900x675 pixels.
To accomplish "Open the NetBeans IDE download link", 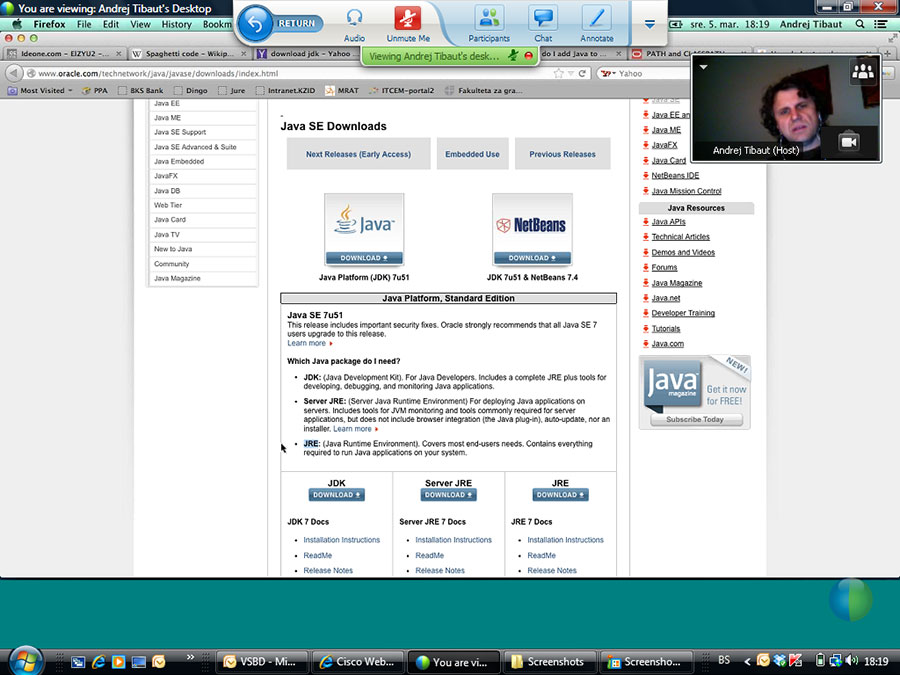I will click(x=675, y=176).
